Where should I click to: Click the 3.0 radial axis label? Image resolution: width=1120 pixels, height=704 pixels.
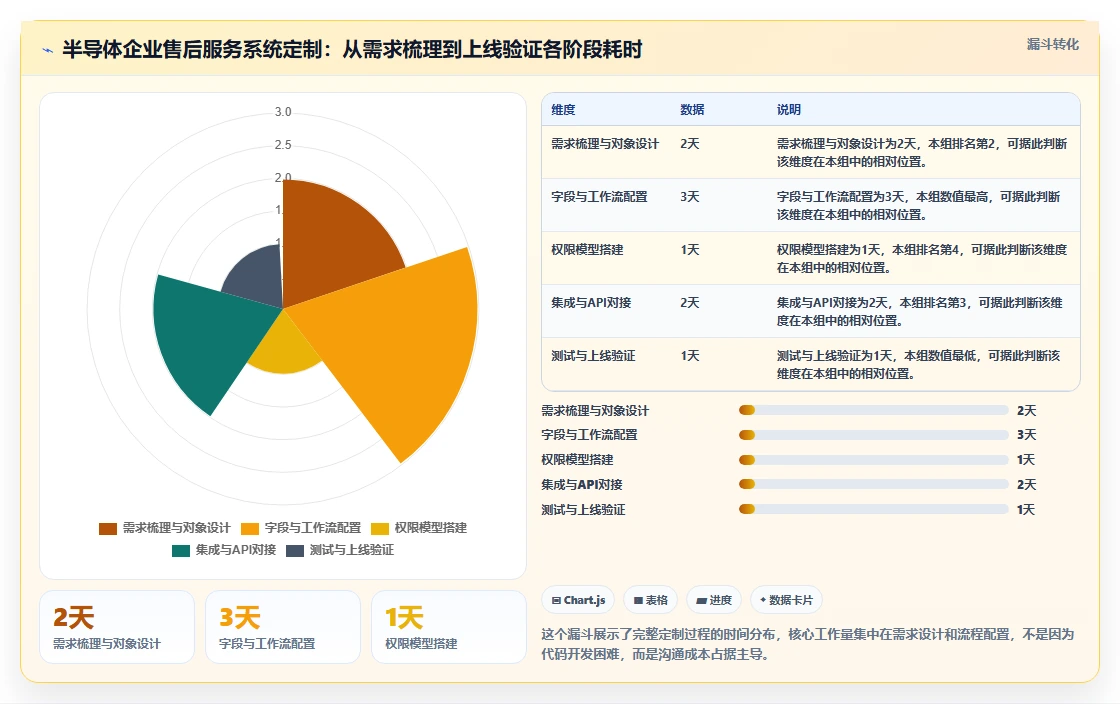pyautogui.click(x=283, y=112)
